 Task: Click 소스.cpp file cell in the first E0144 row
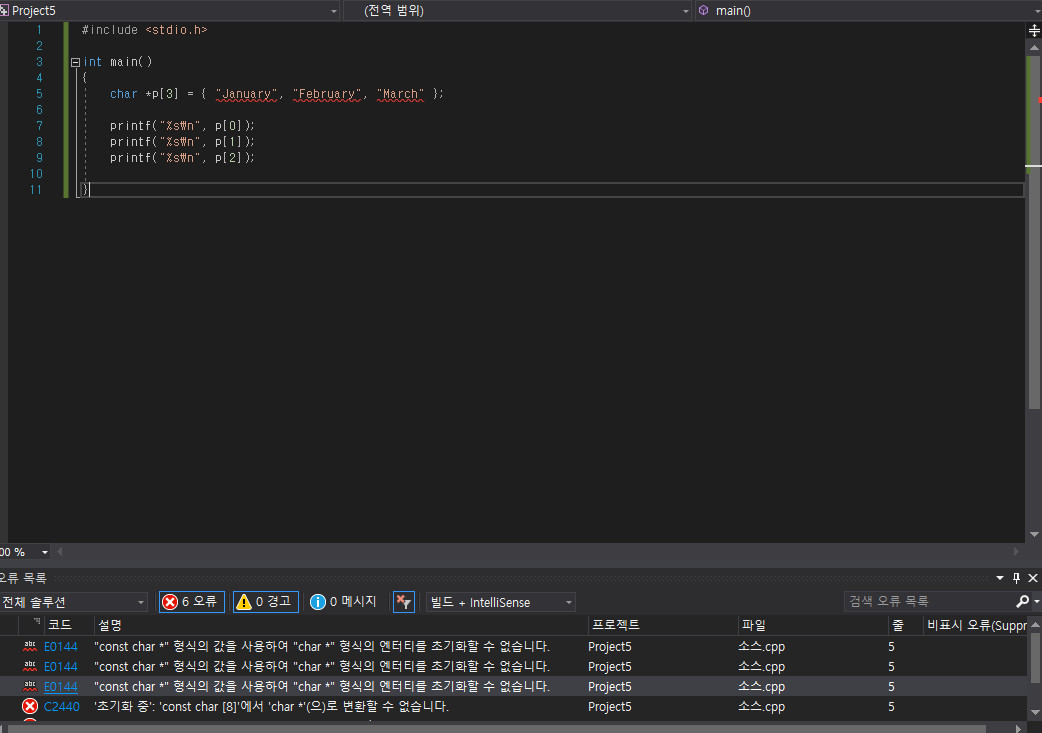762,647
